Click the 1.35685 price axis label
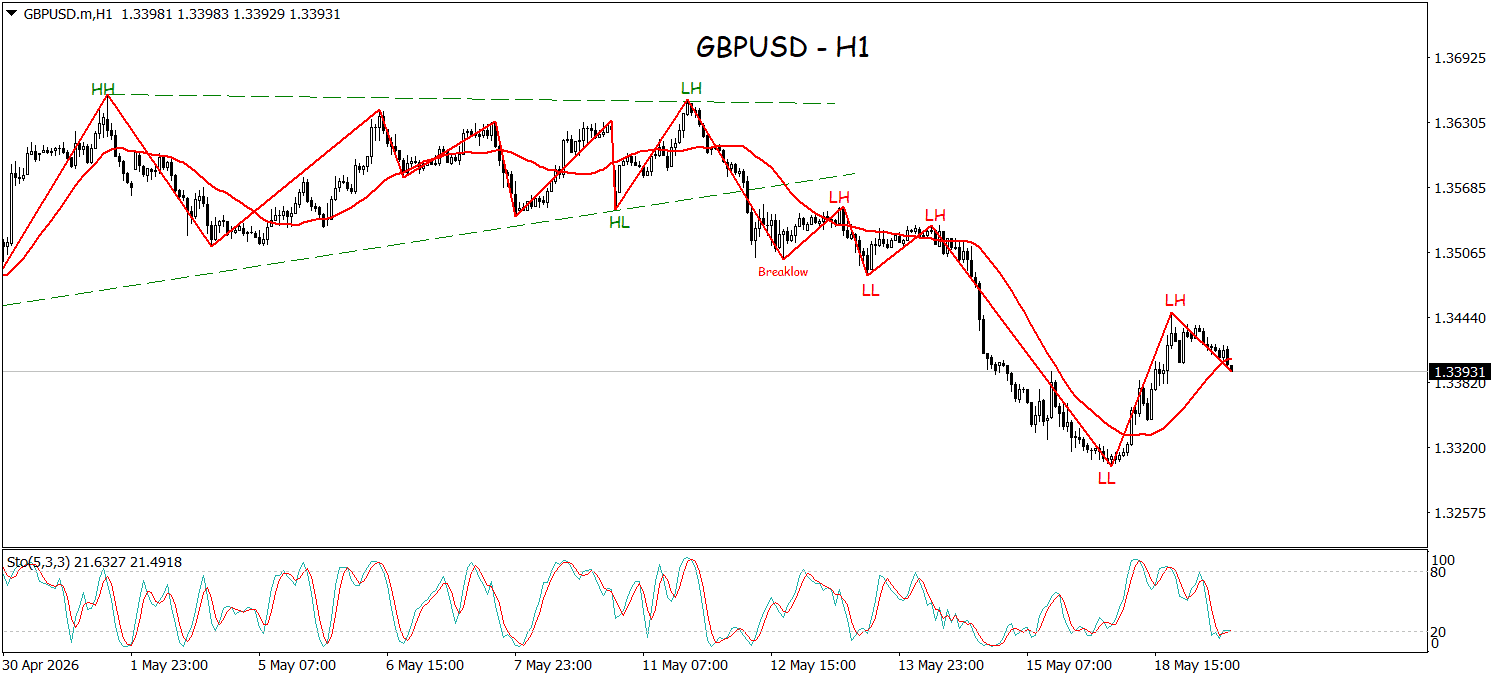Image resolution: width=1499 pixels, height=679 pixels. coord(1459,189)
